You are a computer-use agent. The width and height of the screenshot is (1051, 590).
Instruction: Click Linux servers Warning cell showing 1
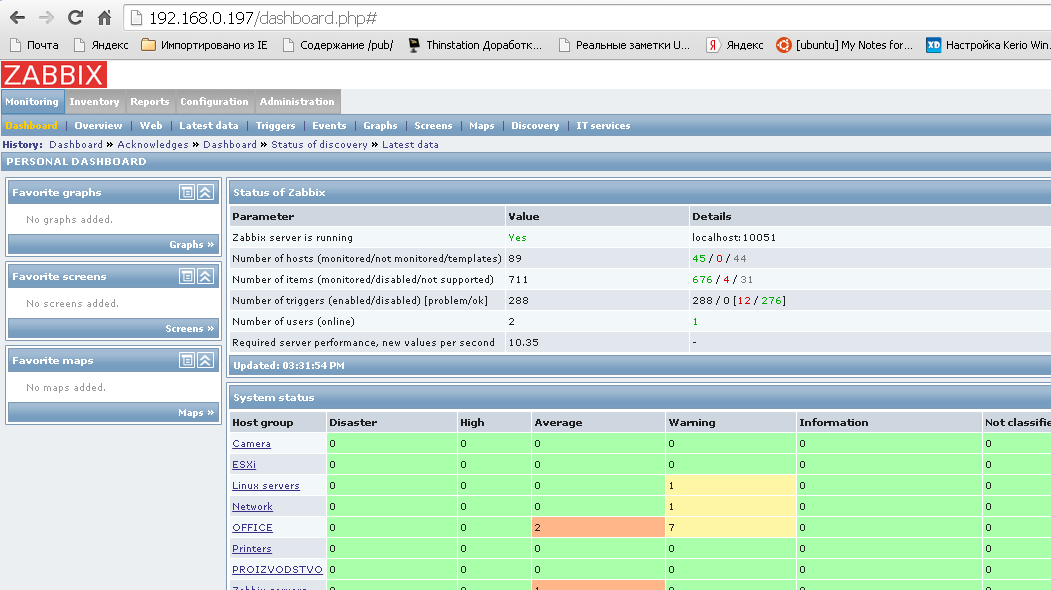(731, 485)
